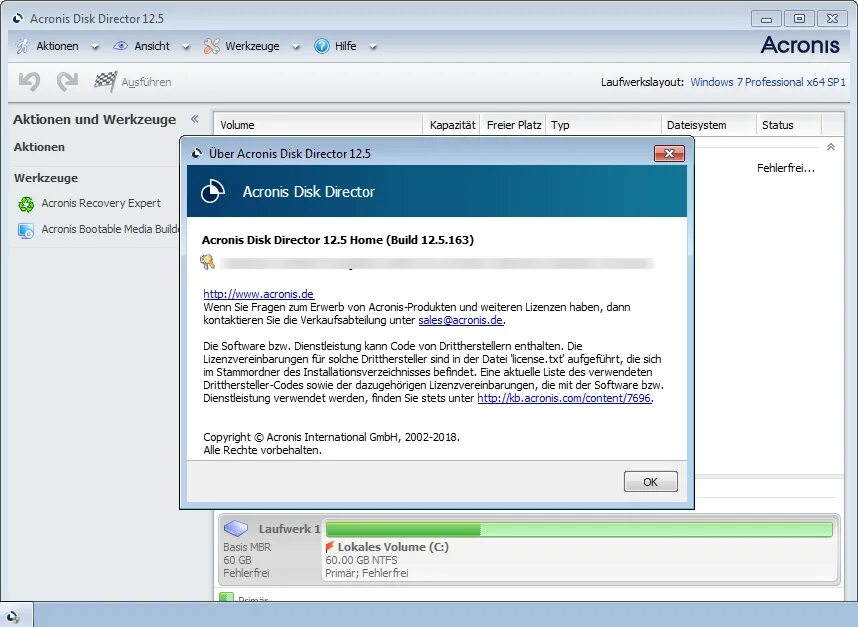Click the Copyright Acronis International GmbH line
Viewport: 858px width, 627px height.
(332, 437)
